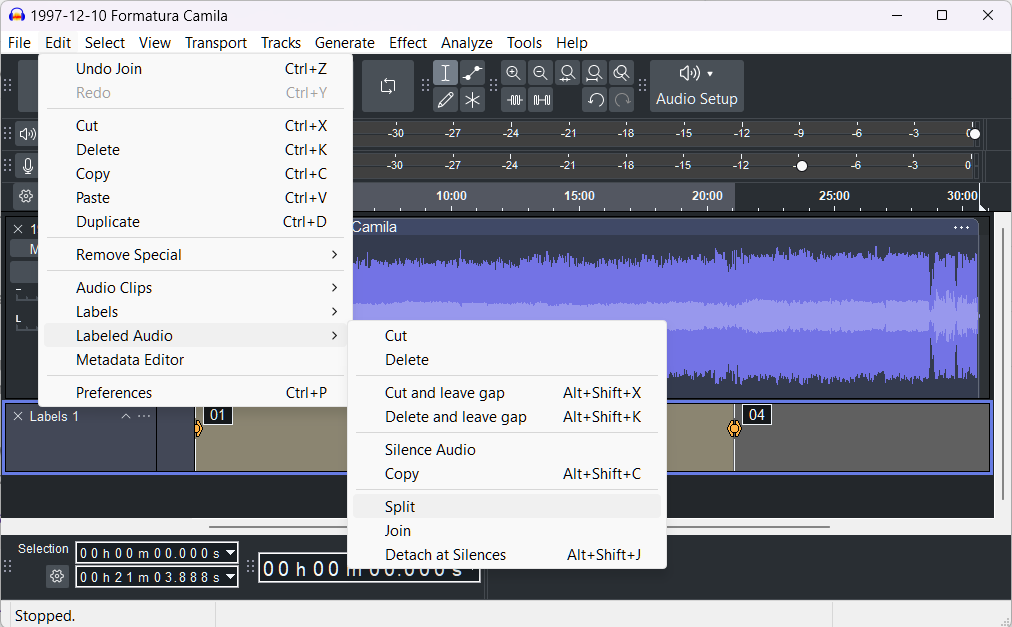Select the Multi-tool asterisk icon

(x=472, y=100)
